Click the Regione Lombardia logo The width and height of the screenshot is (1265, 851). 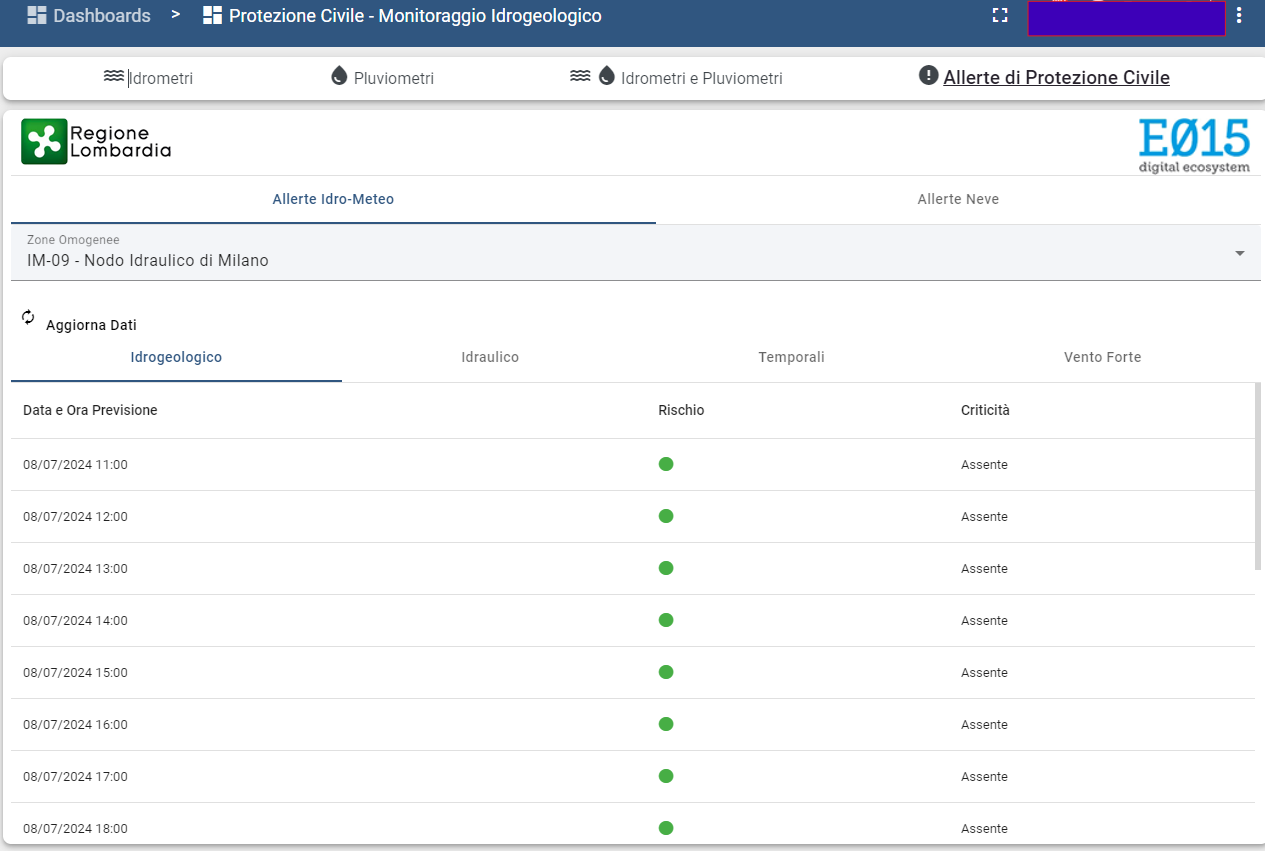pos(96,141)
